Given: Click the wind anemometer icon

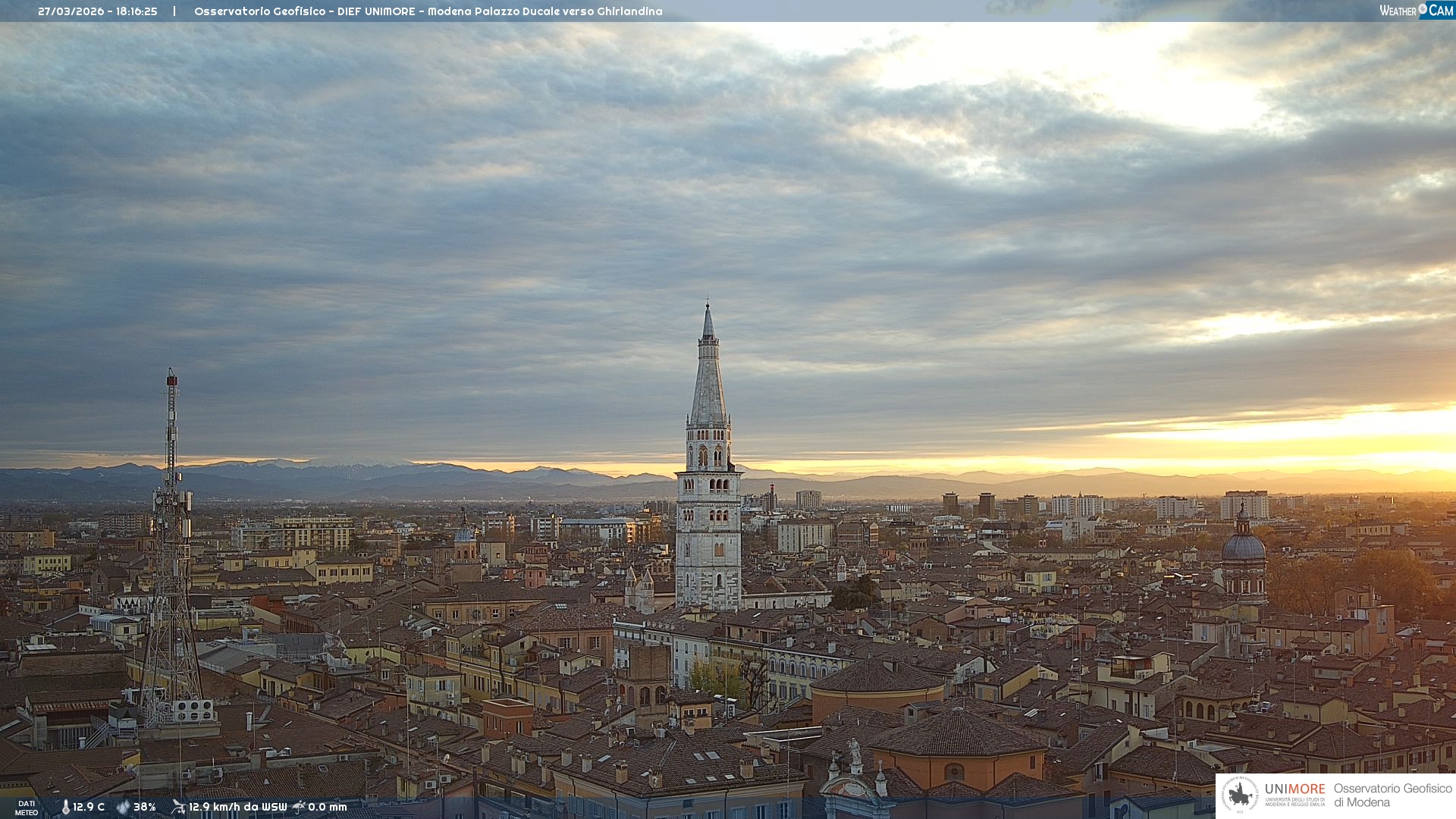Looking at the screenshot, I should click(178, 807).
